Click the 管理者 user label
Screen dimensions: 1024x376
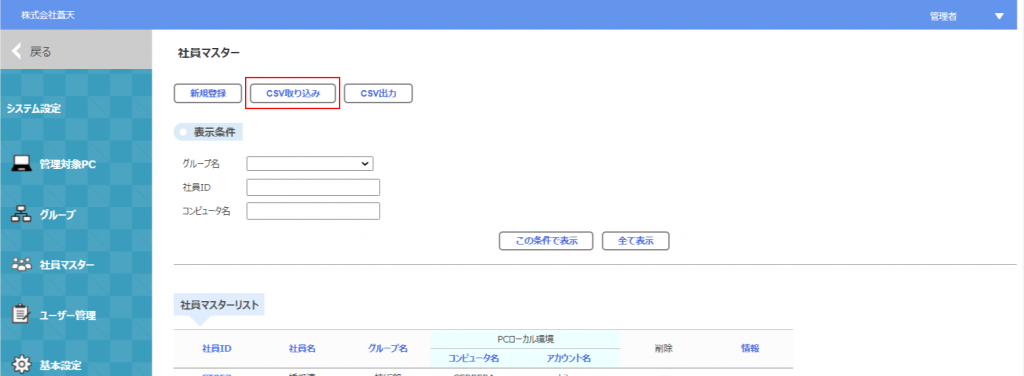944,16
